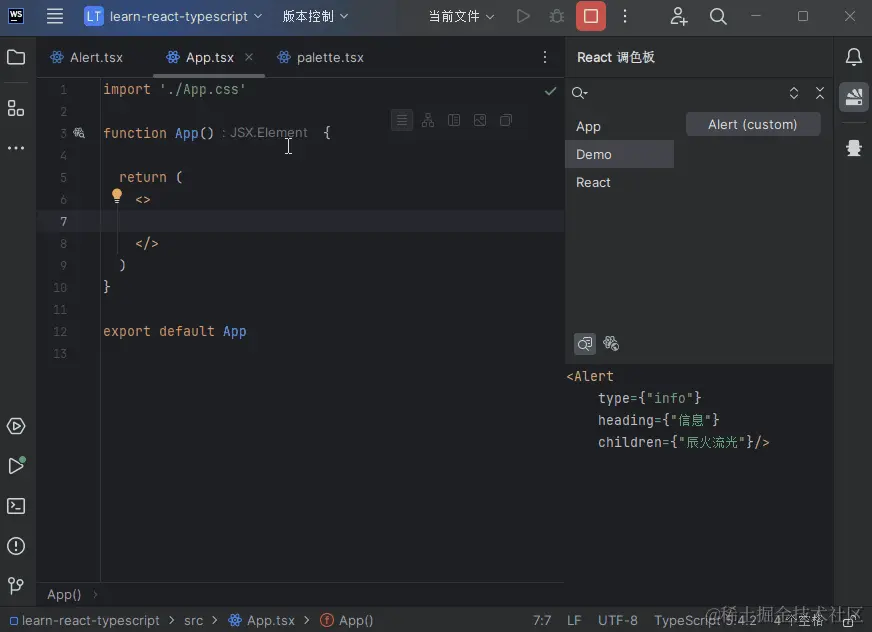
Task: Open the Notifications bell
Action: pyautogui.click(x=854, y=57)
